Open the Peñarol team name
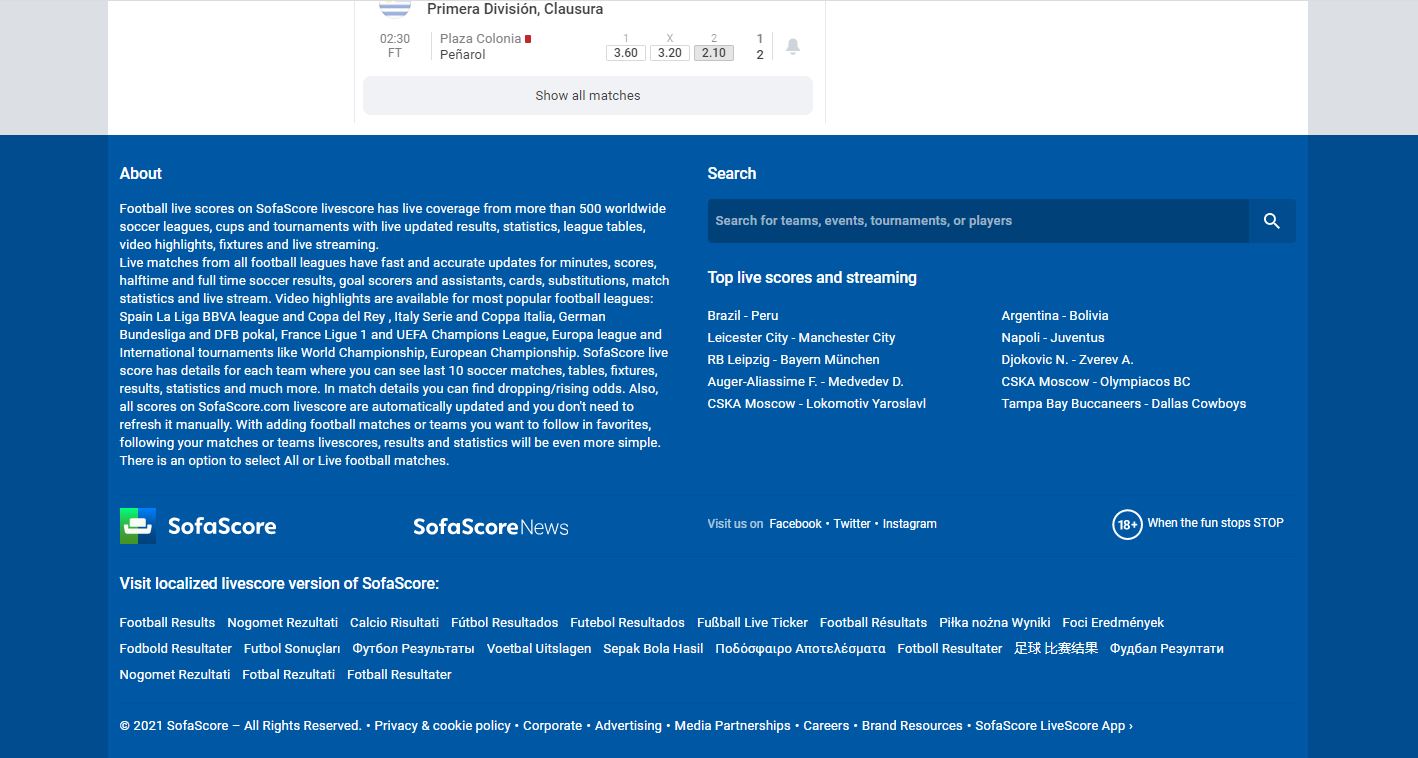This screenshot has height=758, width=1418. click(463, 55)
